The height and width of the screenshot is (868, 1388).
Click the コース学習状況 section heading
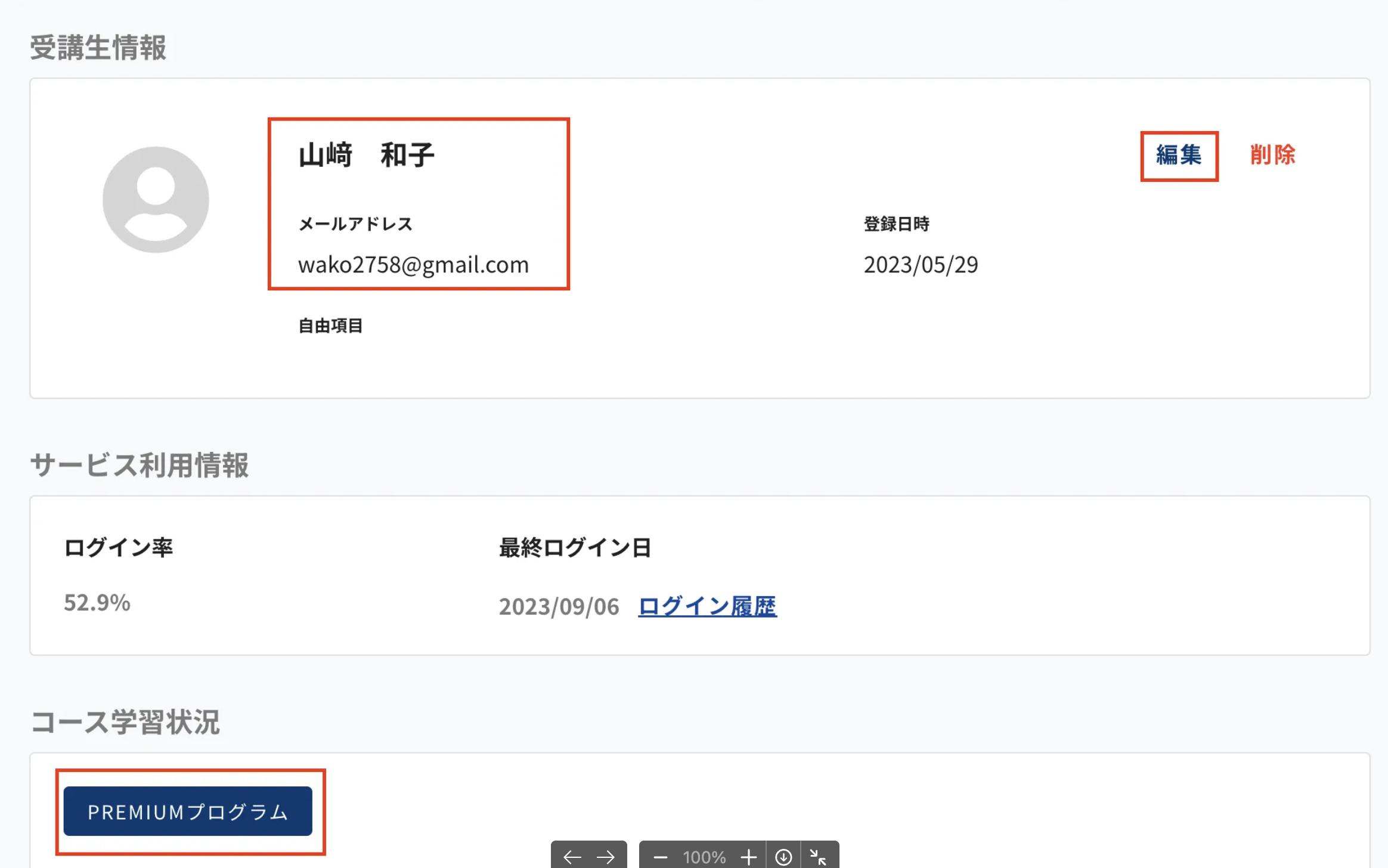125,722
